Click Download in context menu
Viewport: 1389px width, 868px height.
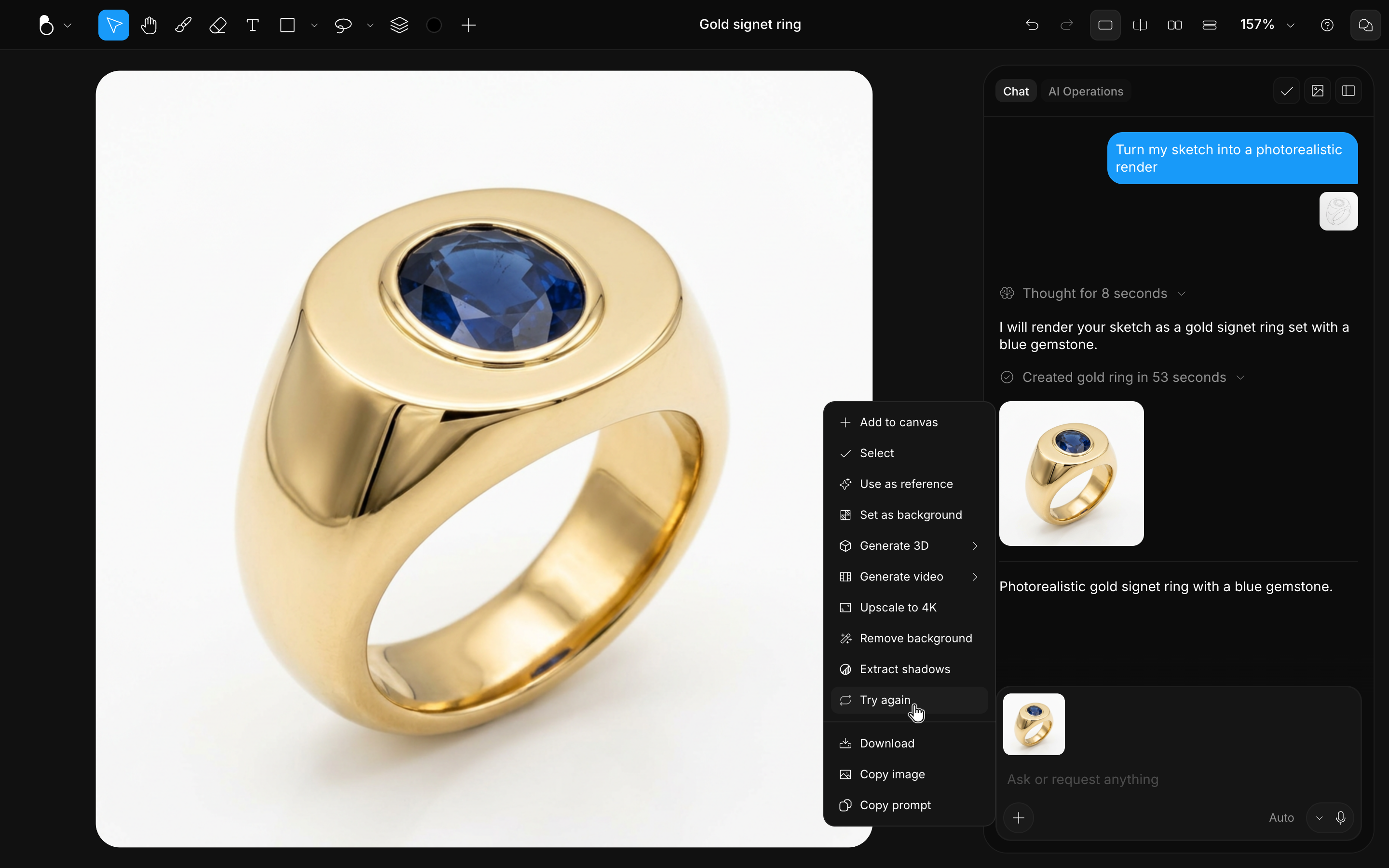[909, 744]
